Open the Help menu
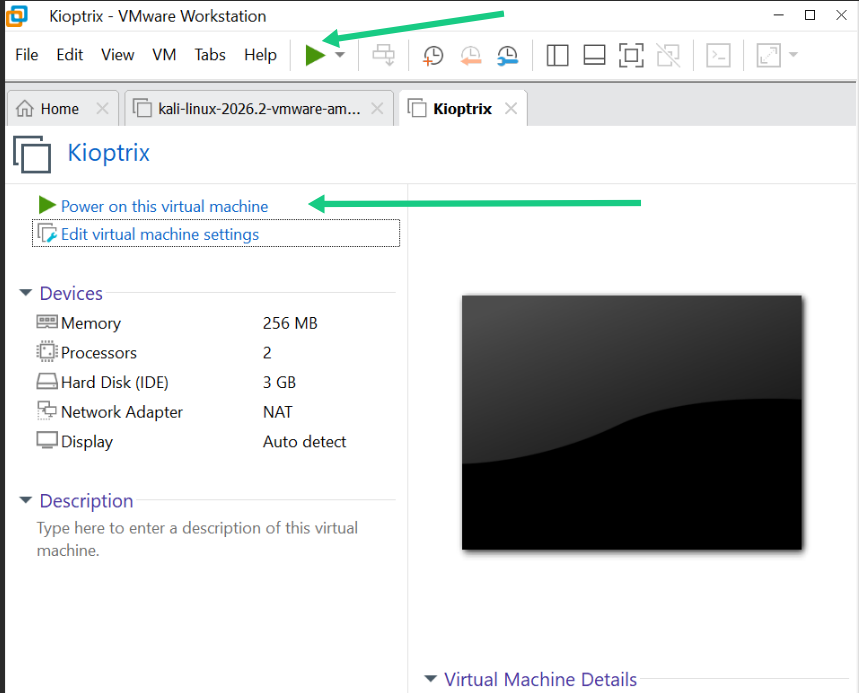The height and width of the screenshot is (693, 859). tap(260, 55)
